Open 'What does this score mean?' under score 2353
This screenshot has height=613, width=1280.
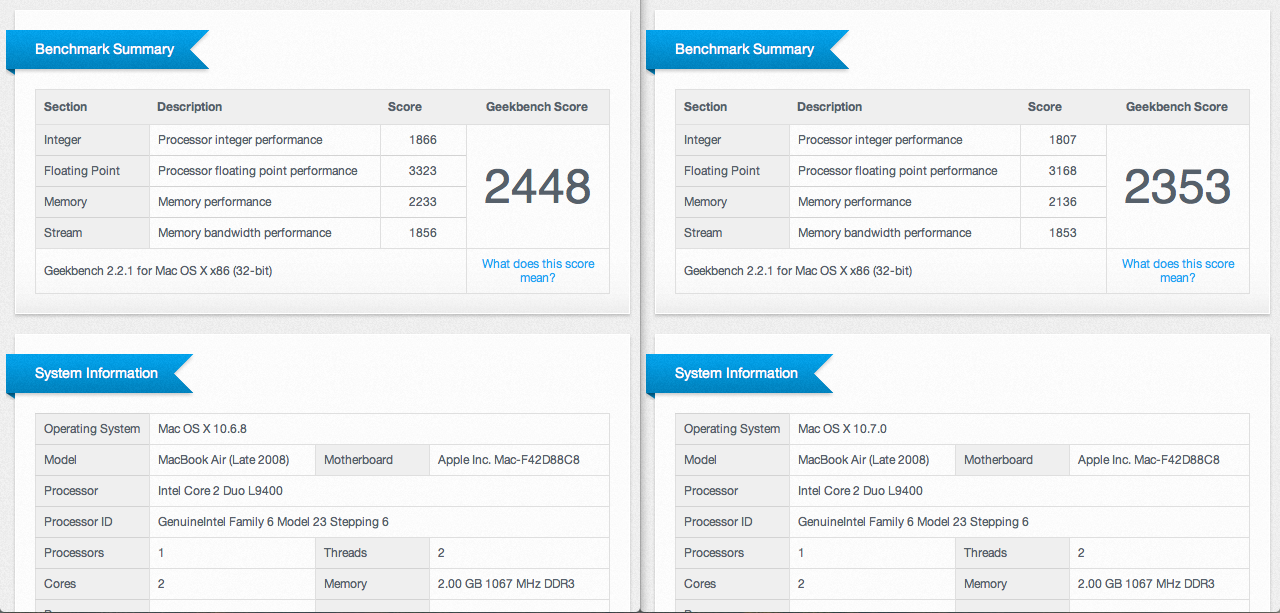coord(1178,271)
